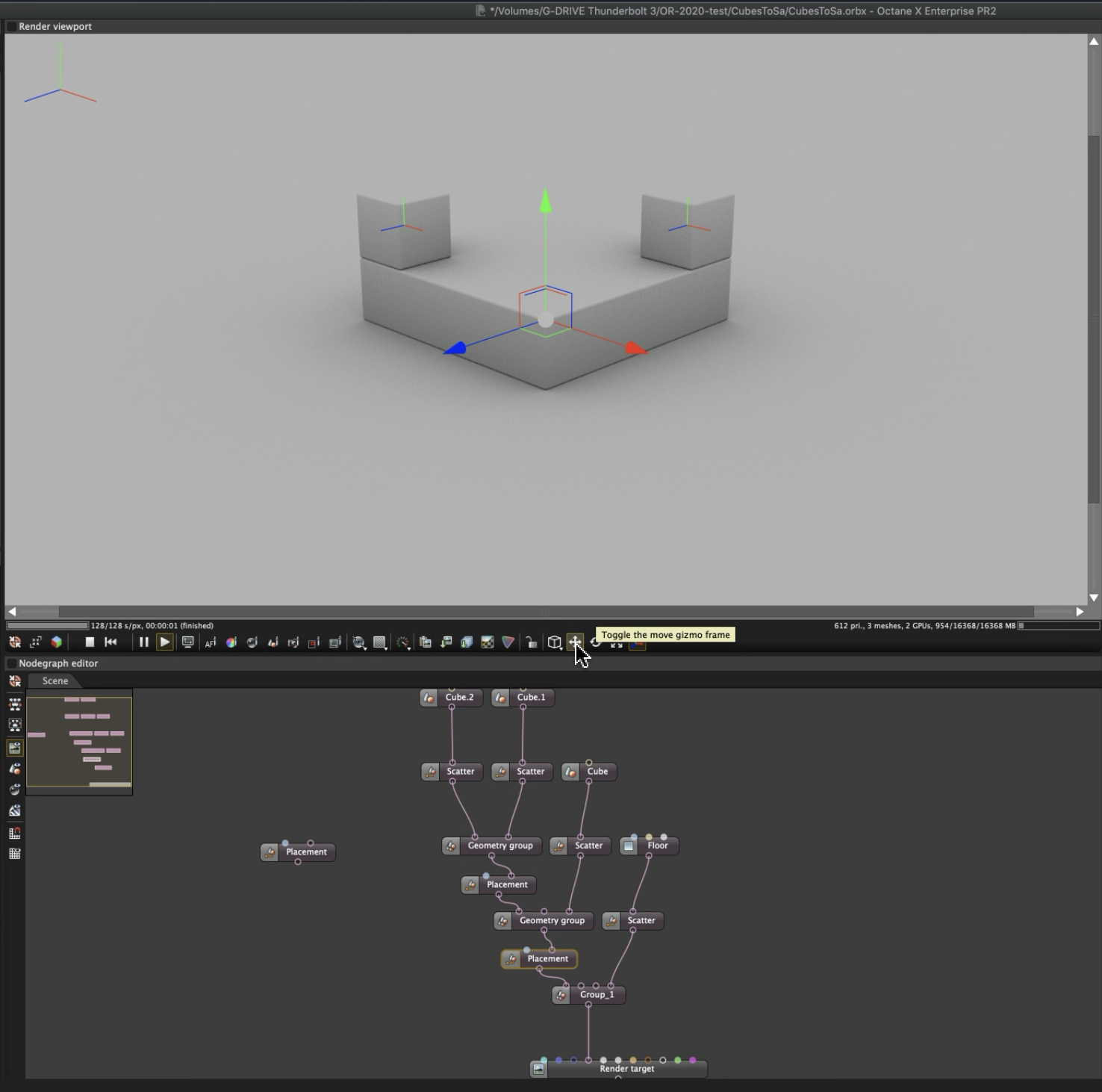The width and height of the screenshot is (1102, 1092).
Task: Toggle render target preview eye icon
Action: click(14, 748)
